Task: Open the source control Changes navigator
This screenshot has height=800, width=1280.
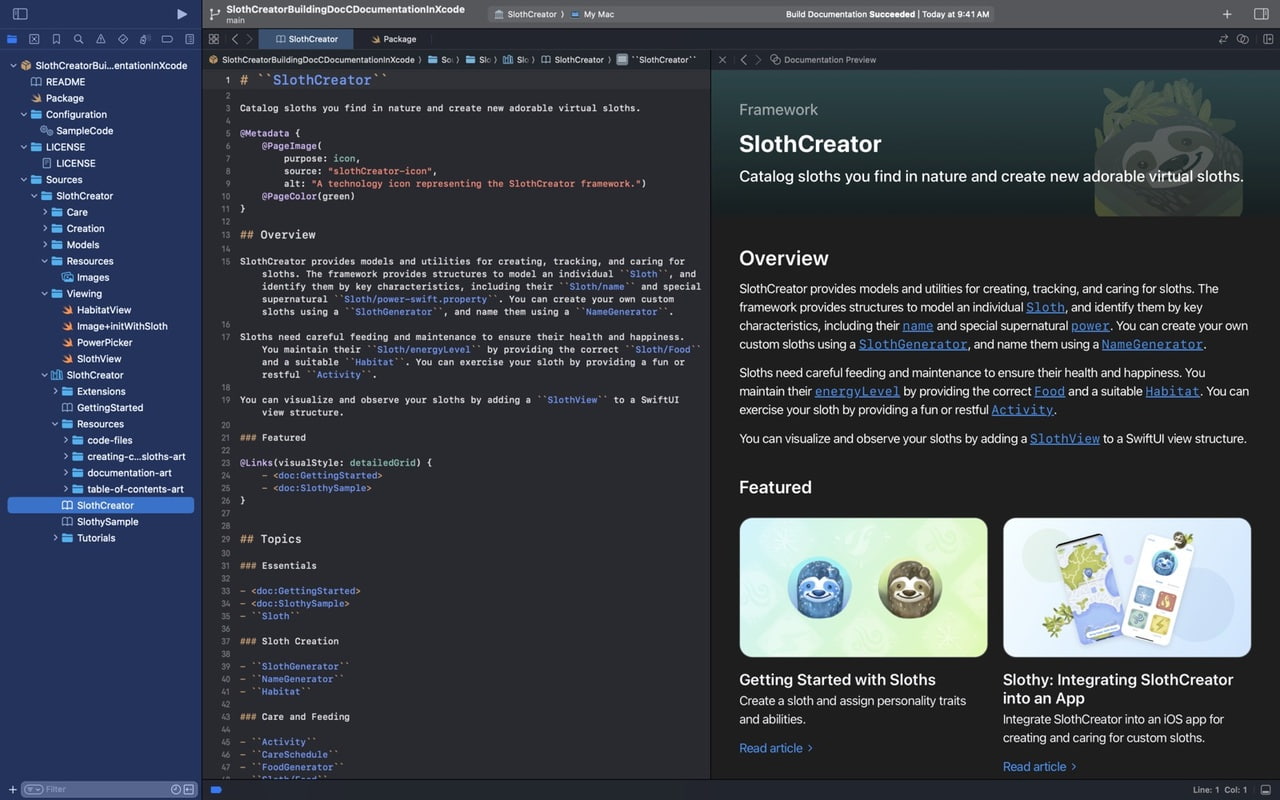Action: [34, 39]
